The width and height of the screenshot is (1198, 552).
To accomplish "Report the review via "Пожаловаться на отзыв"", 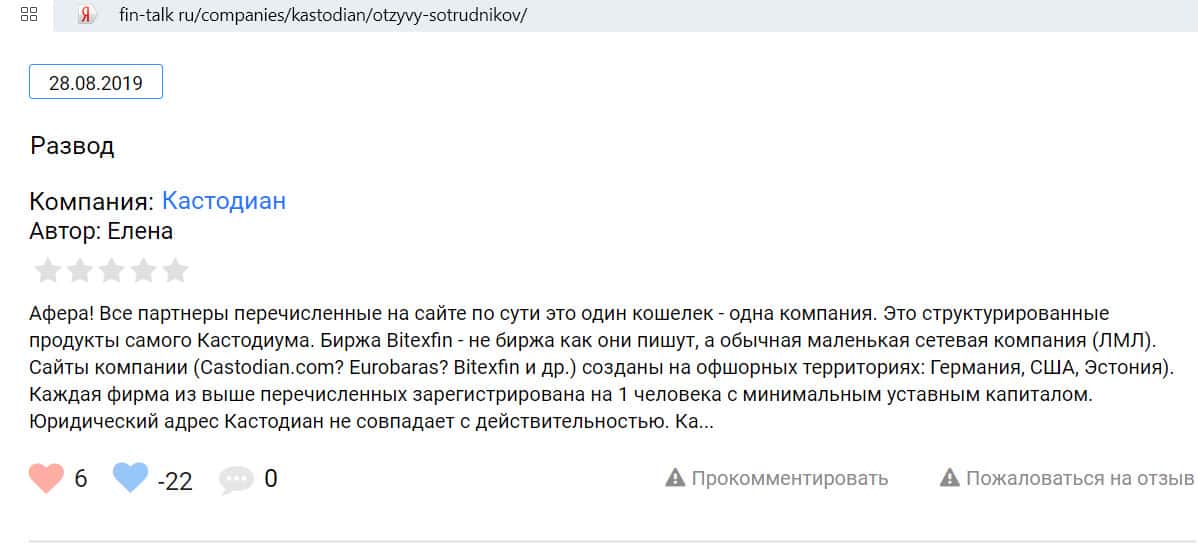I will [1080, 478].
